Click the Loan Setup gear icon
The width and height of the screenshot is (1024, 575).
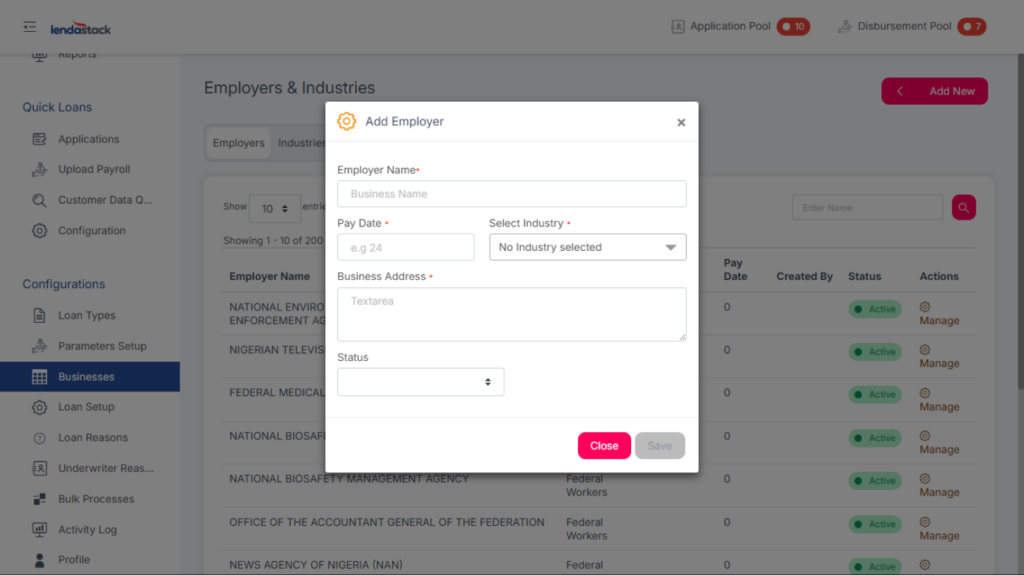[x=40, y=407]
